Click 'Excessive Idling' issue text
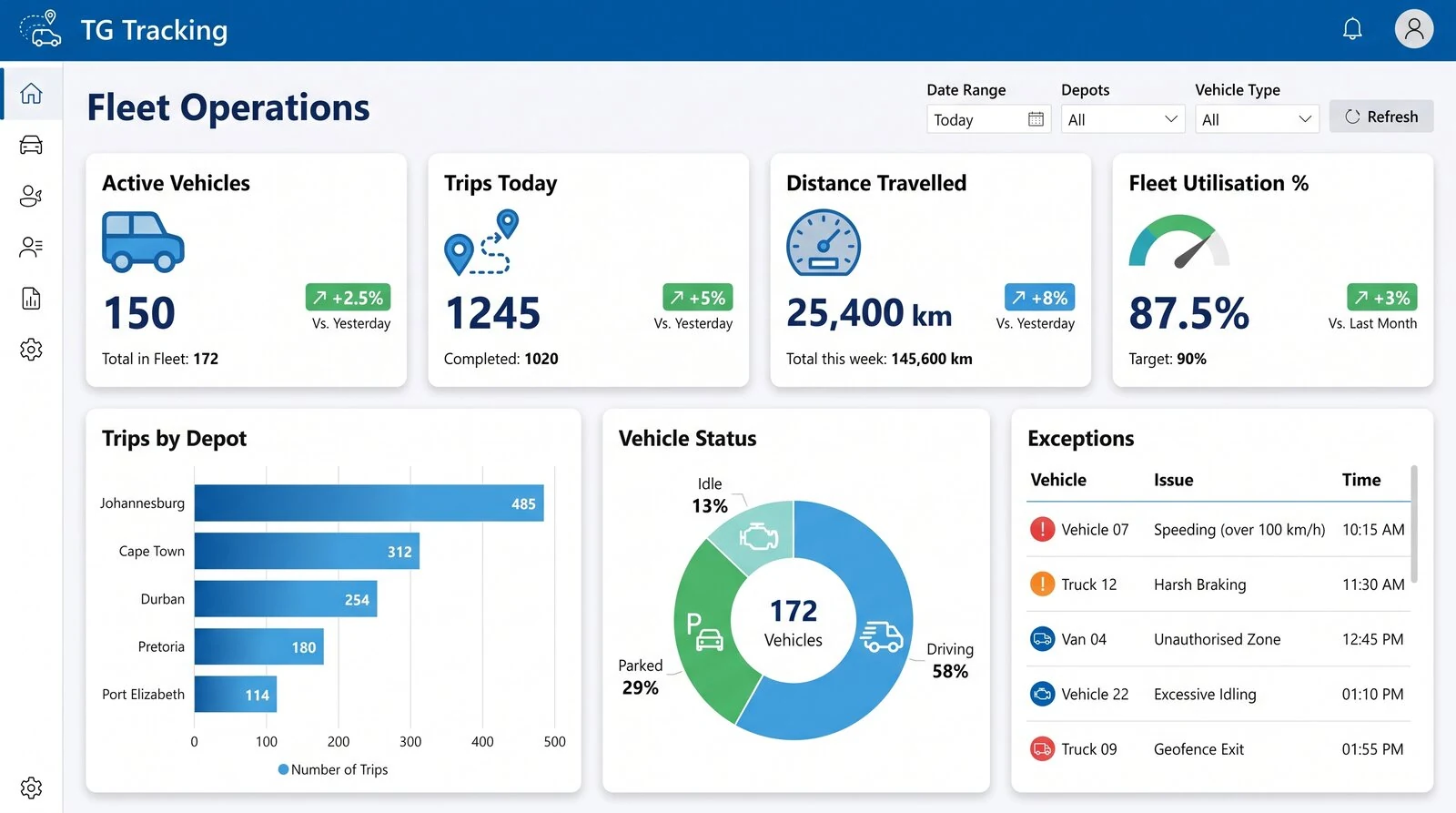1456x813 pixels. (1205, 695)
